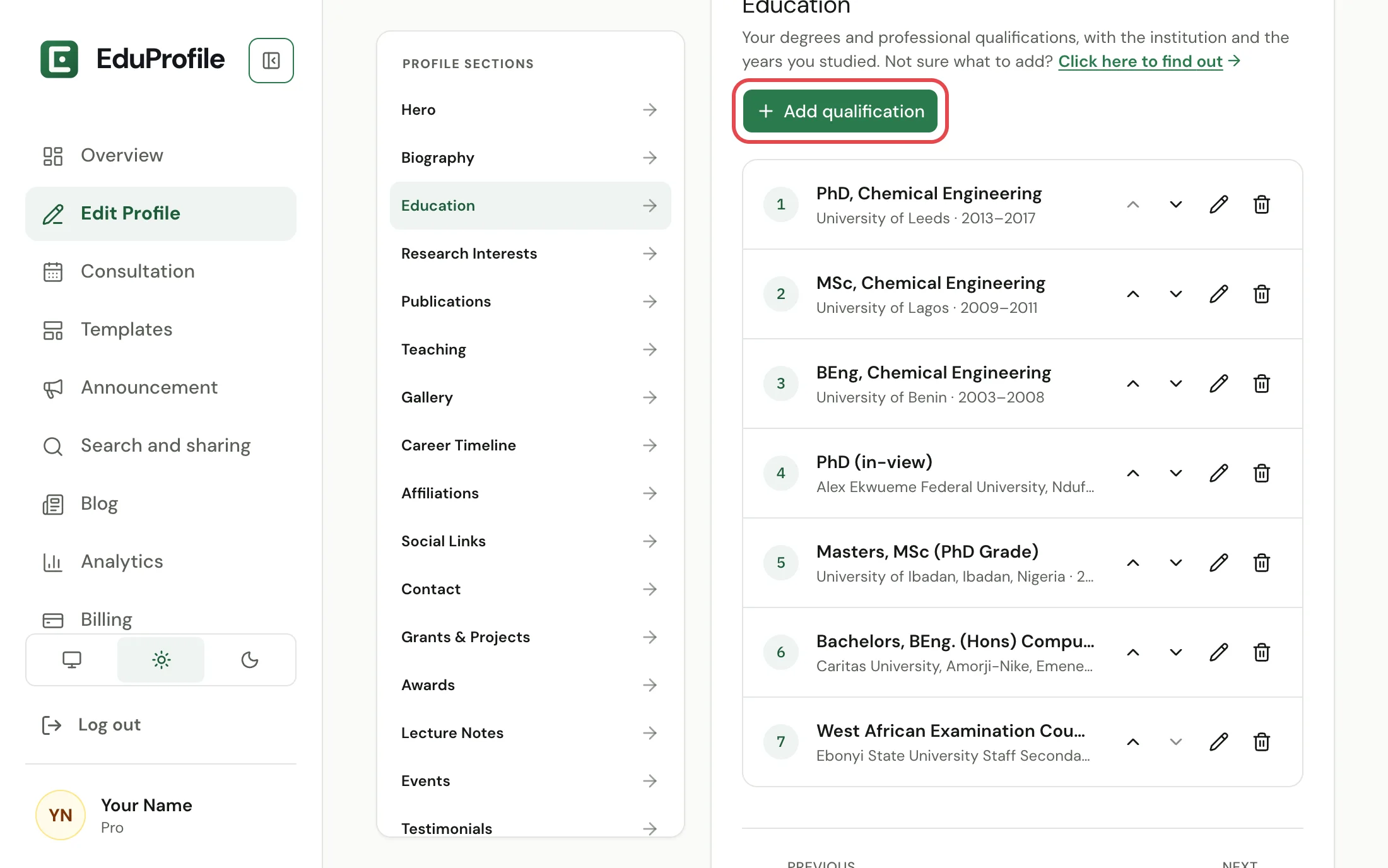The width and height of the screenshot is (1388, 868).
Task: Delete the BEng, Chemical Engineering entry
Action: click(1262, 384)
